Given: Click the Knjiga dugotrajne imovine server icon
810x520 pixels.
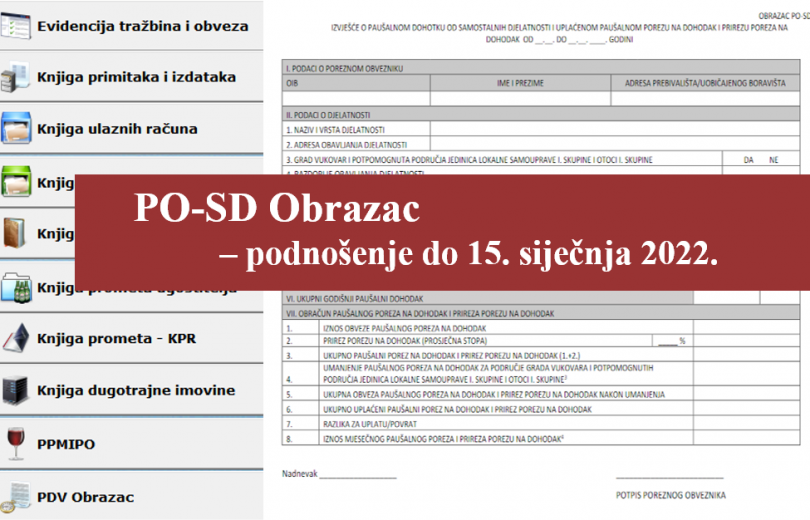Looking at the screenshot, I should (15, 390).
